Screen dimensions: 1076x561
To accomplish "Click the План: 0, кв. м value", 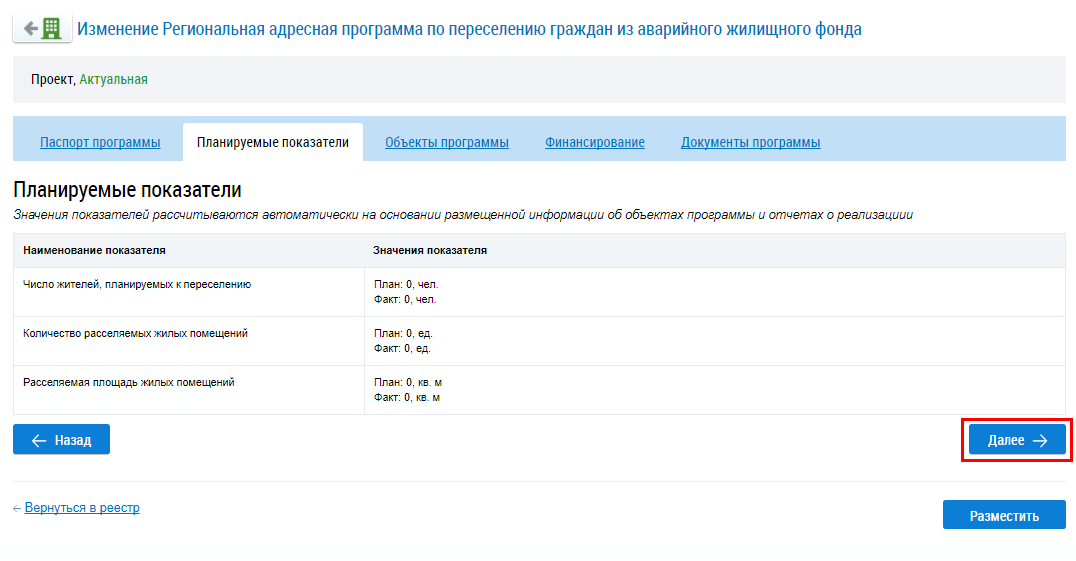I will click(x=408, y=382).
